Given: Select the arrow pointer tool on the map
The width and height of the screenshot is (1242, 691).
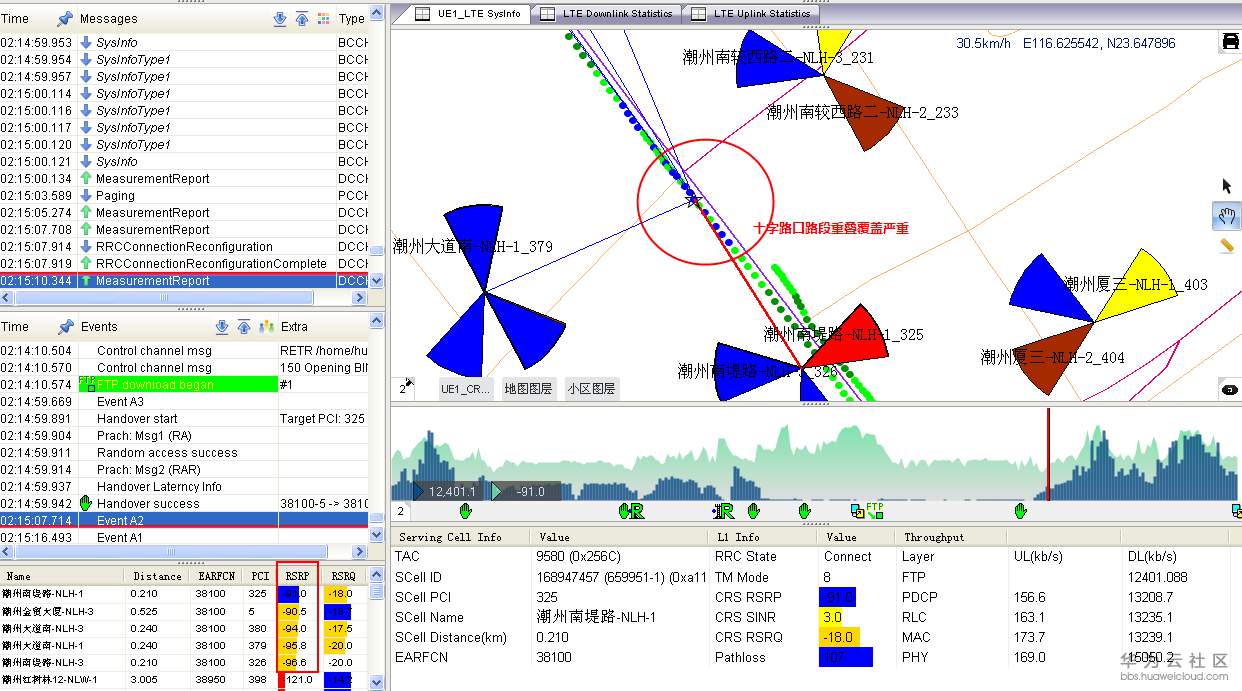Looking at the screenshot, I should [1228, 185].
